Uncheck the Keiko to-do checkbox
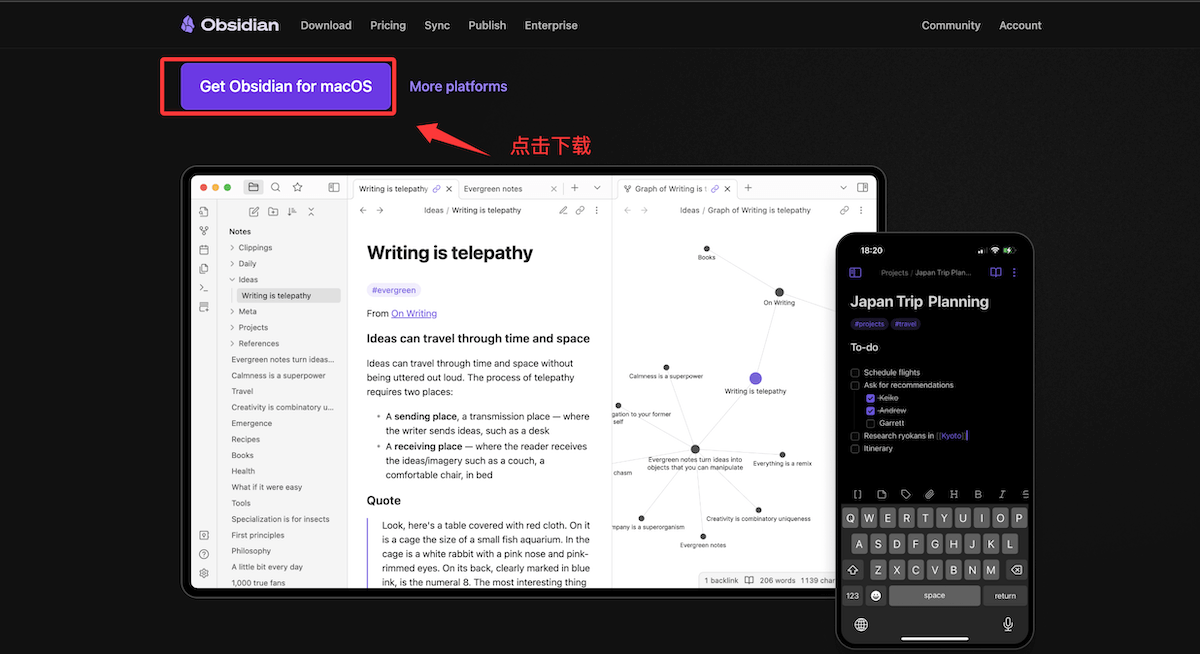1200x654 pixels. (x=870, y=398)
